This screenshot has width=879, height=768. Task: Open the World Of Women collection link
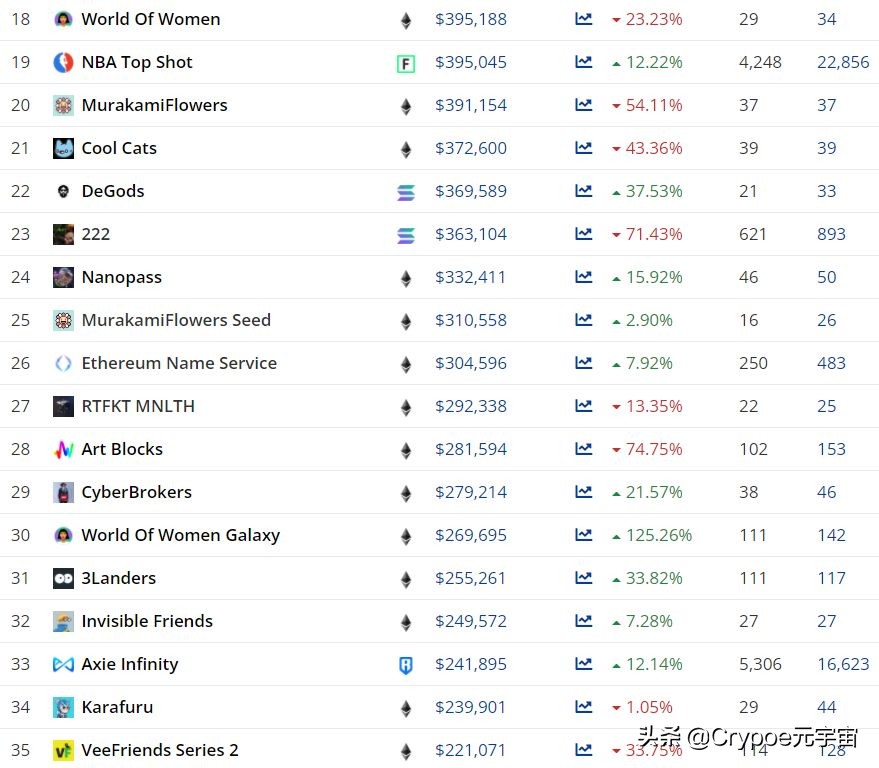151,19
